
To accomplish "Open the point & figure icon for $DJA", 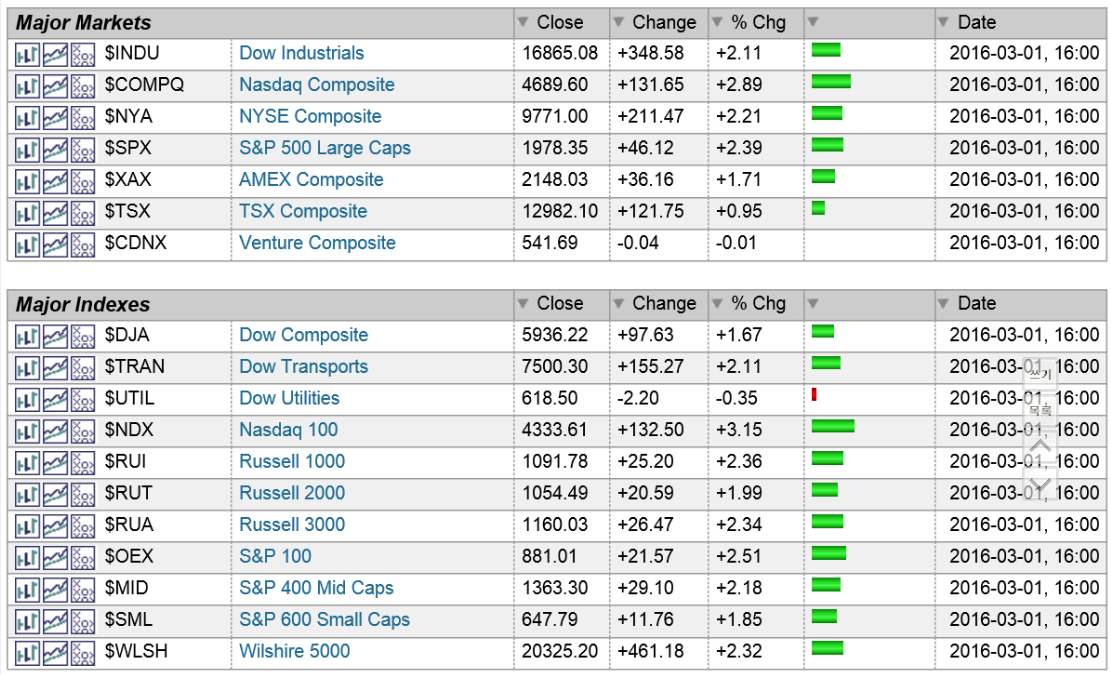I will pyautogui.click(x=83, y=336).
